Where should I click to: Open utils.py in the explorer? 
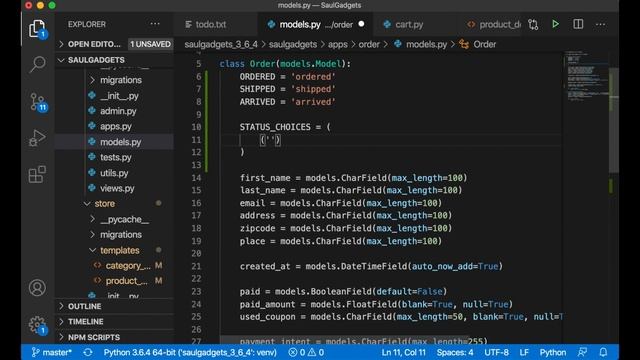coord(114,173)
